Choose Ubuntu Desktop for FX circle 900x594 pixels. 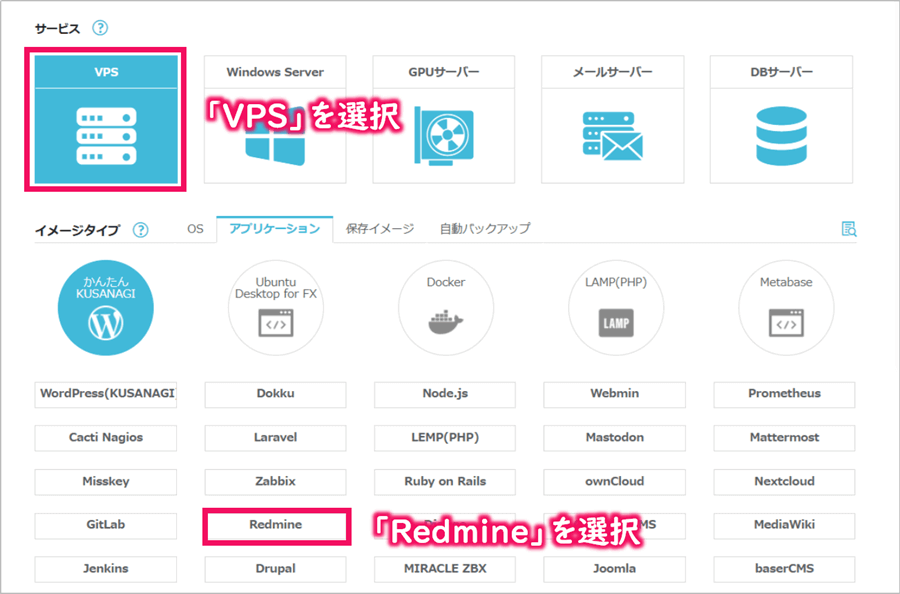point(276,308)
